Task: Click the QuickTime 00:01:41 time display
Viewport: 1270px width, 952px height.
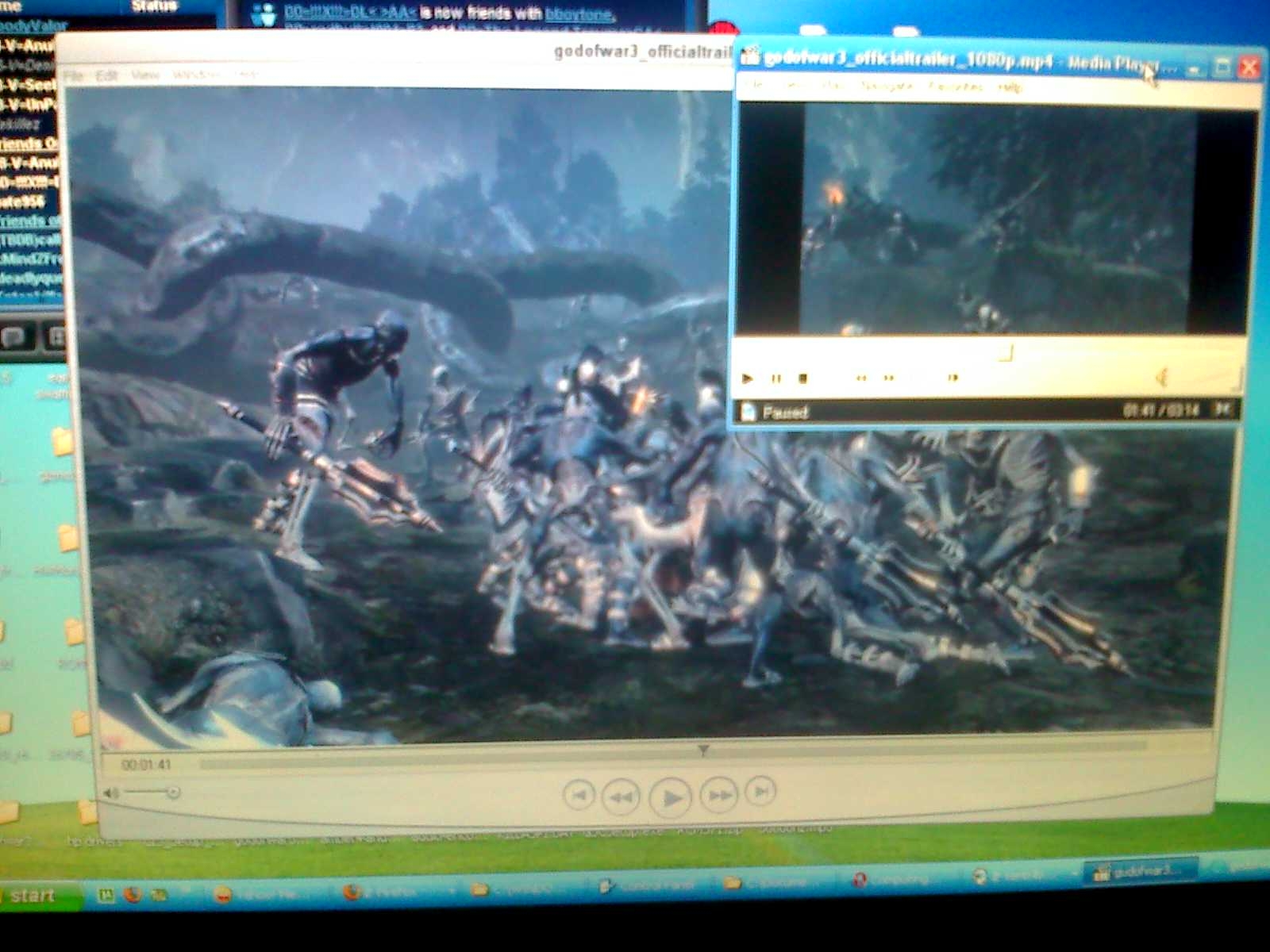Action: (x=146, y=765)
